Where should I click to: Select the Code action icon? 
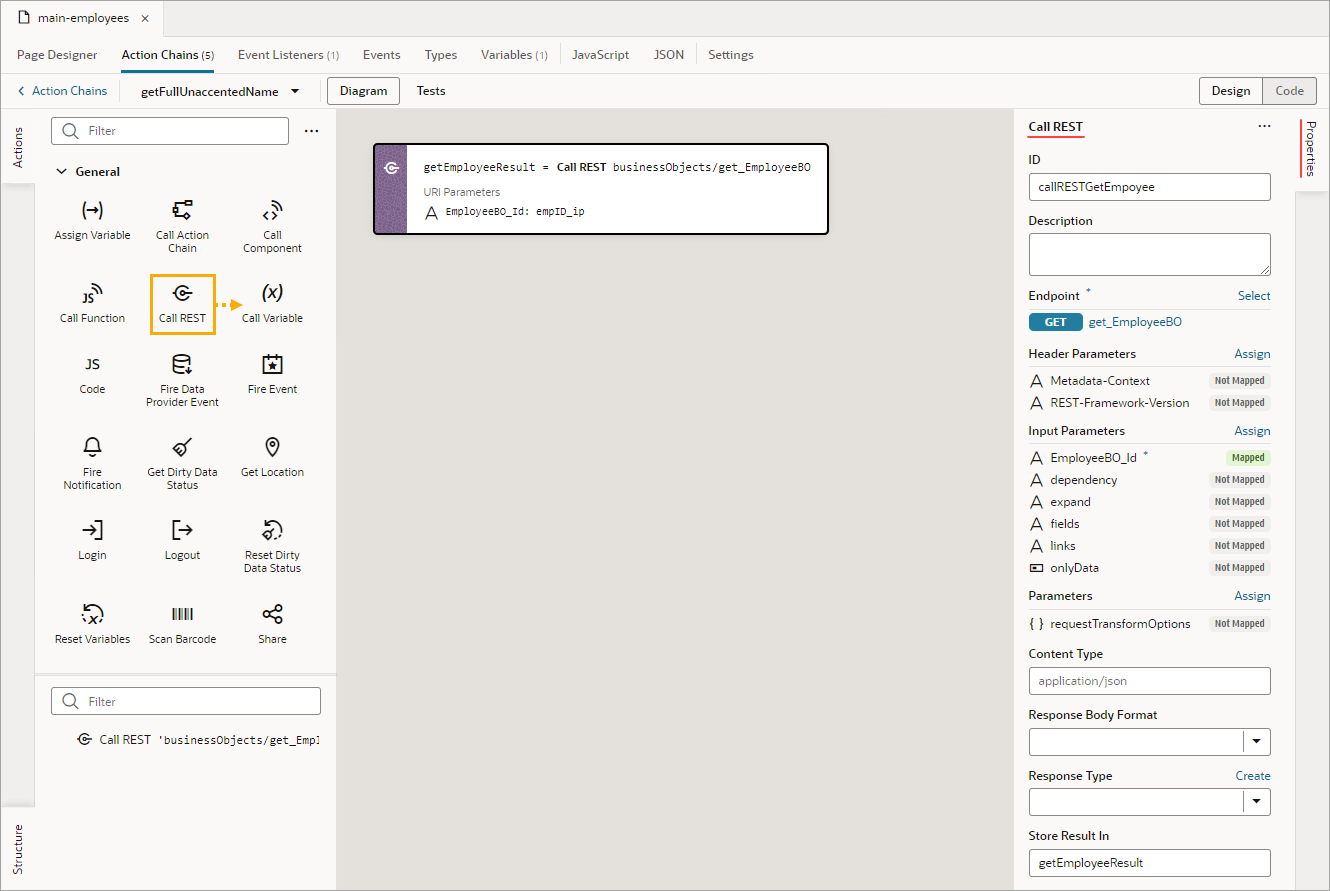(x=92, y=364)
